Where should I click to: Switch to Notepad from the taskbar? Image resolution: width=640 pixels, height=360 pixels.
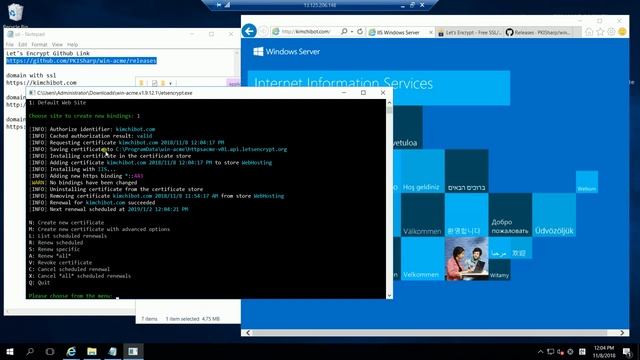click(x=112, y=351)
